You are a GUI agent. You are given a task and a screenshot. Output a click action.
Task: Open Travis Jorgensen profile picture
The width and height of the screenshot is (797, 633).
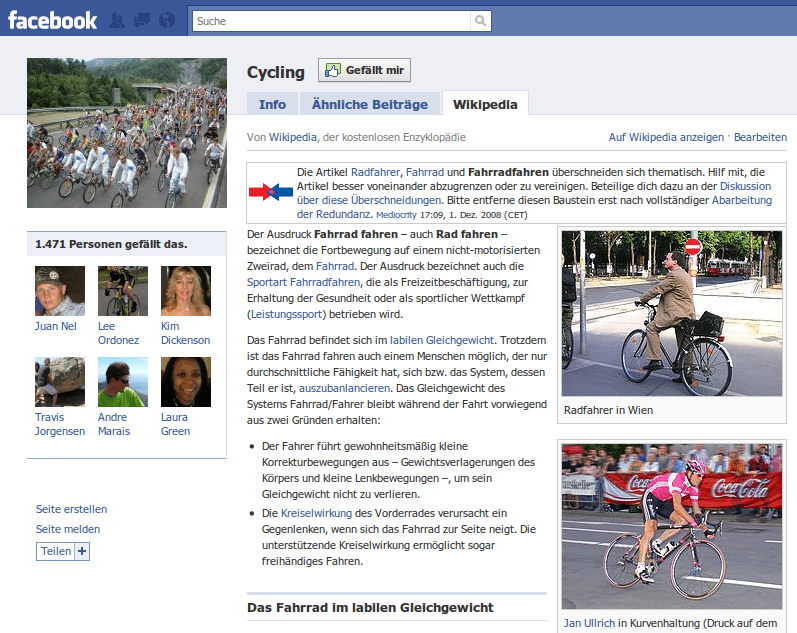pyautogui.click(x=60, y=382)
